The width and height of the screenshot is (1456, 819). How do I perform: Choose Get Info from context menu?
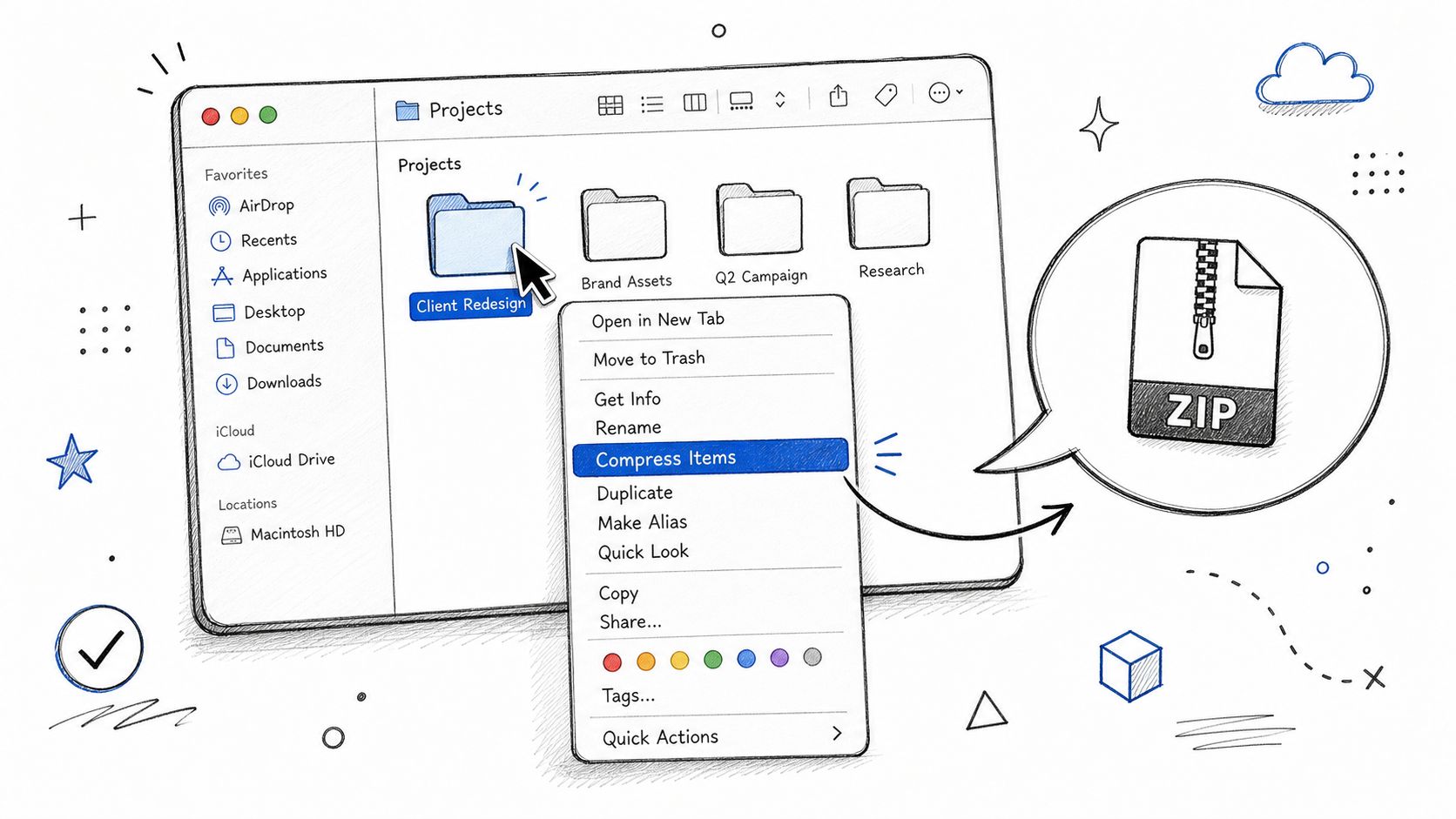[627, 399]
